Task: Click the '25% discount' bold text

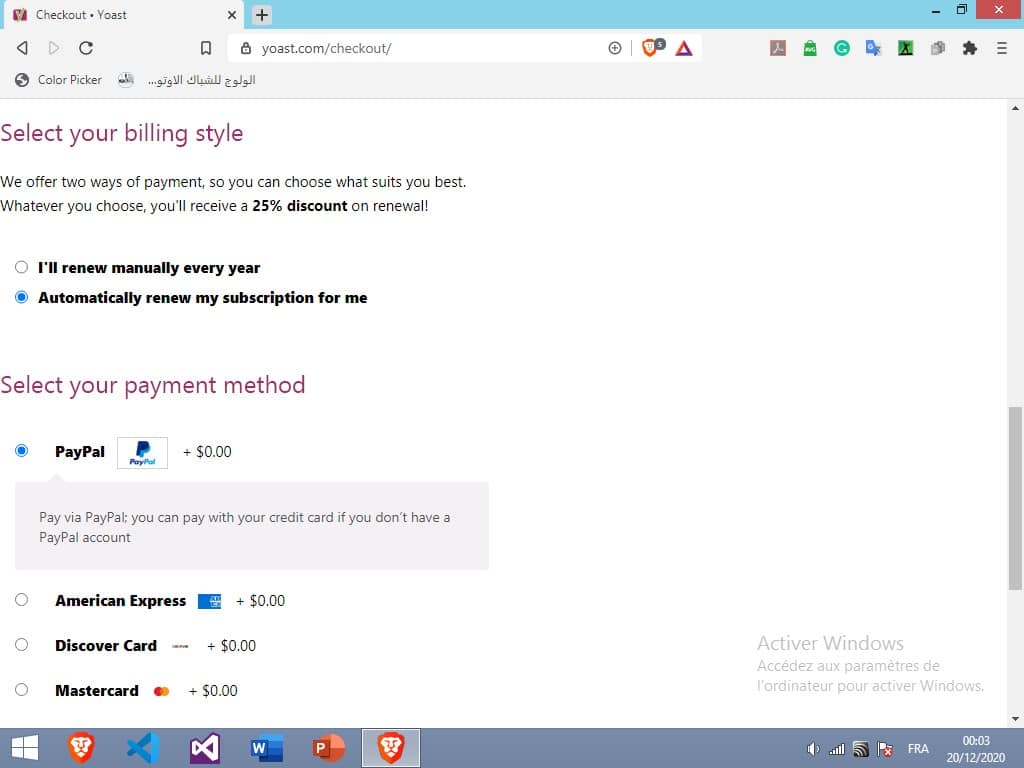Action: coord(300,206)
